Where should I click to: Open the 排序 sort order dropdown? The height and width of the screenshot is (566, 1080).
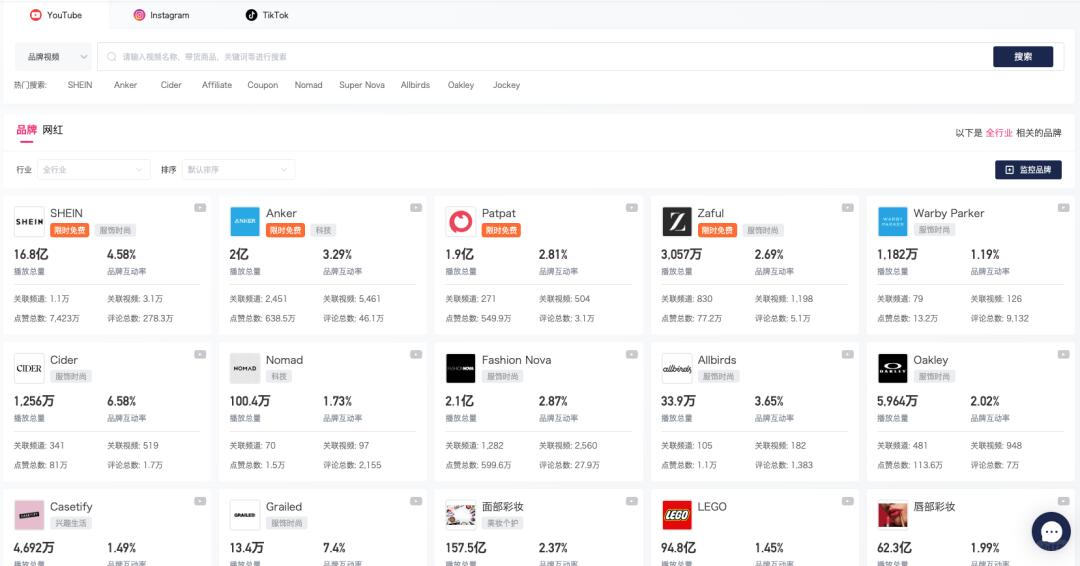pos(238,169)
